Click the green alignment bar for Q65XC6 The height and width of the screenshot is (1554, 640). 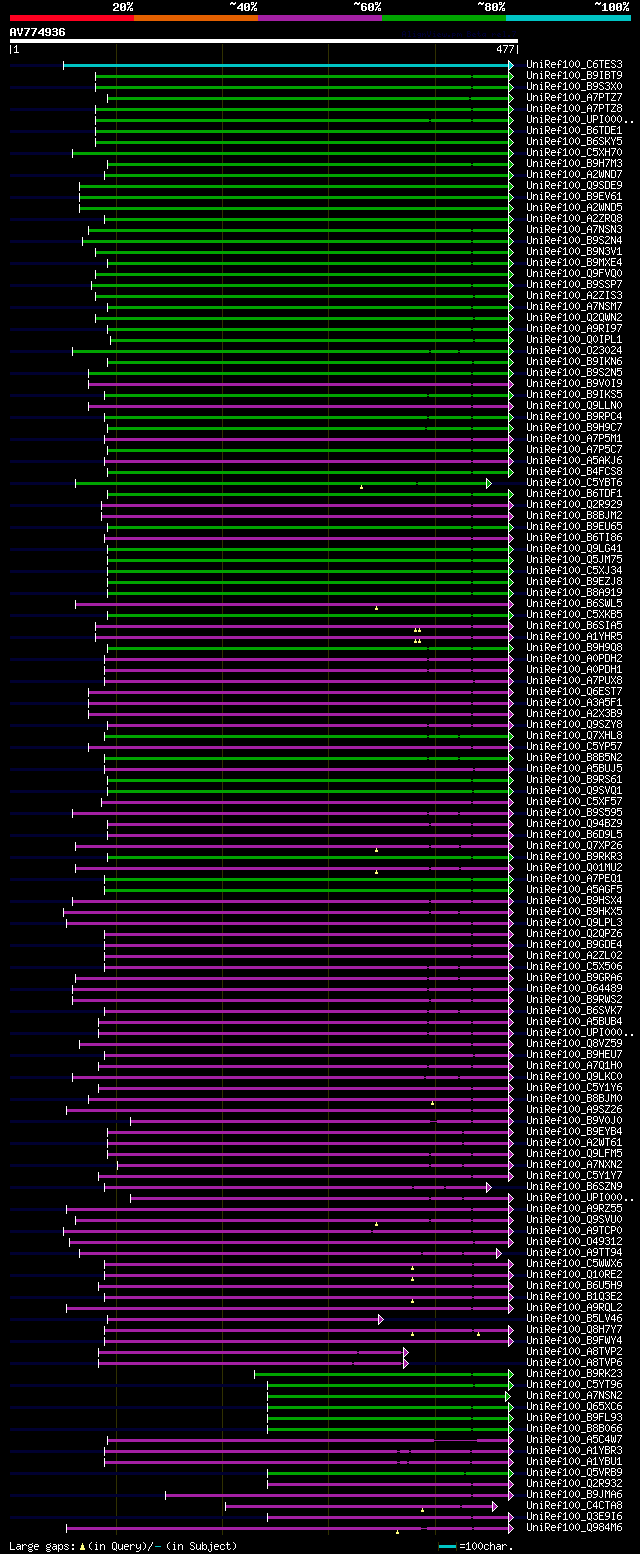[x=388, y=1407]
